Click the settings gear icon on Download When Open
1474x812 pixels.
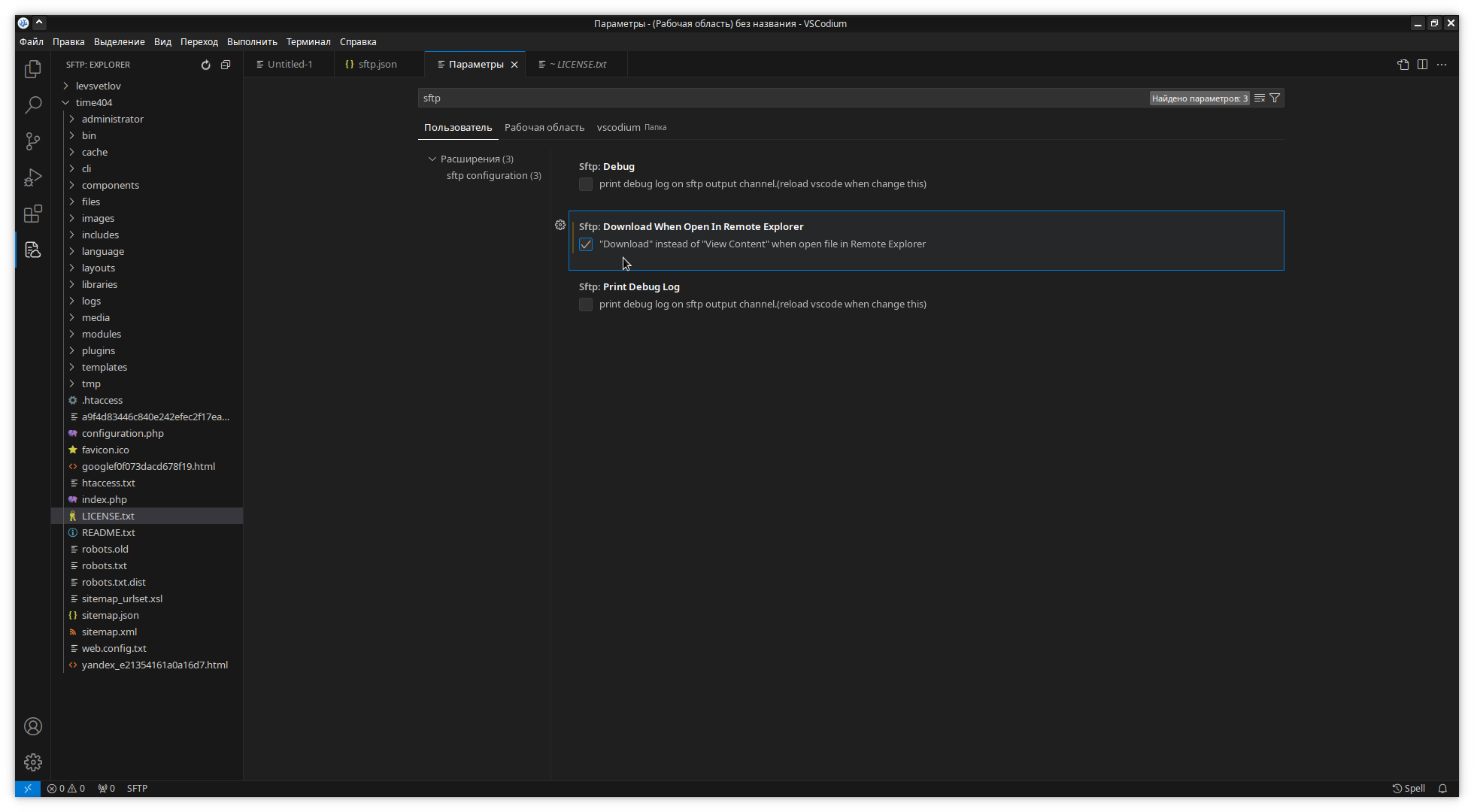click(x=560, y=225)
